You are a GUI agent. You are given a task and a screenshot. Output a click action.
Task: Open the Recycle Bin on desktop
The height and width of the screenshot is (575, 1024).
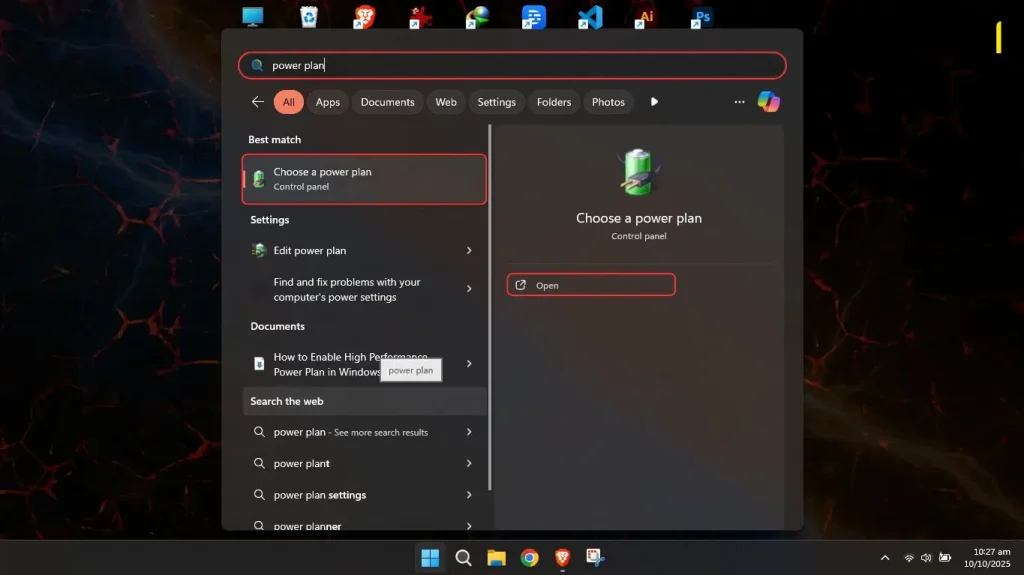coord(309,17)
